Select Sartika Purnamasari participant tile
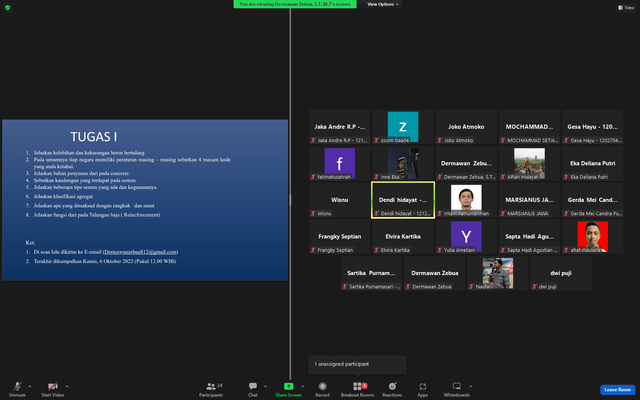 point(371,273)
